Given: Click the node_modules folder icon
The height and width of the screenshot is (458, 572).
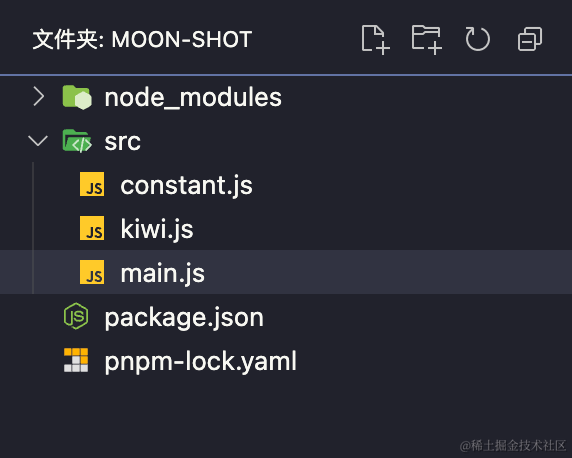Looking at the screenshot, I should [77, 97].
